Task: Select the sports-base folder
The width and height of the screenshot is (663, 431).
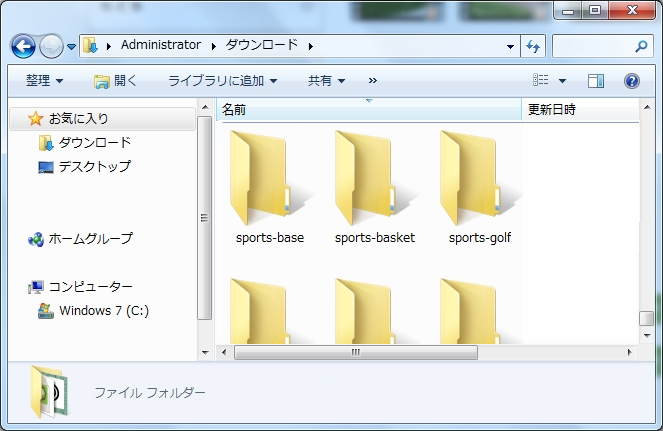Action: pyautogui.click(x=269, y=188)
